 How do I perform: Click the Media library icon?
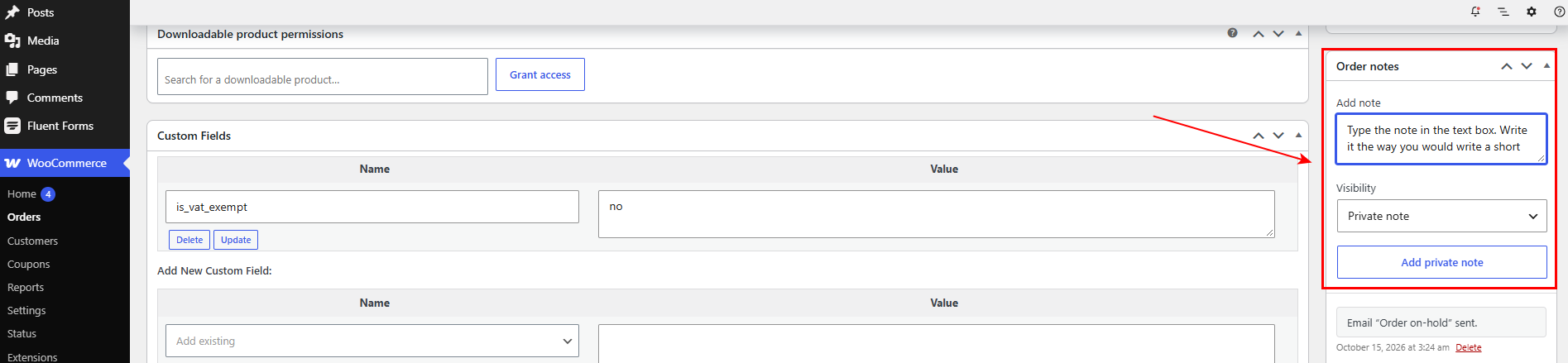pyautogui.click(x=12, y=41)
